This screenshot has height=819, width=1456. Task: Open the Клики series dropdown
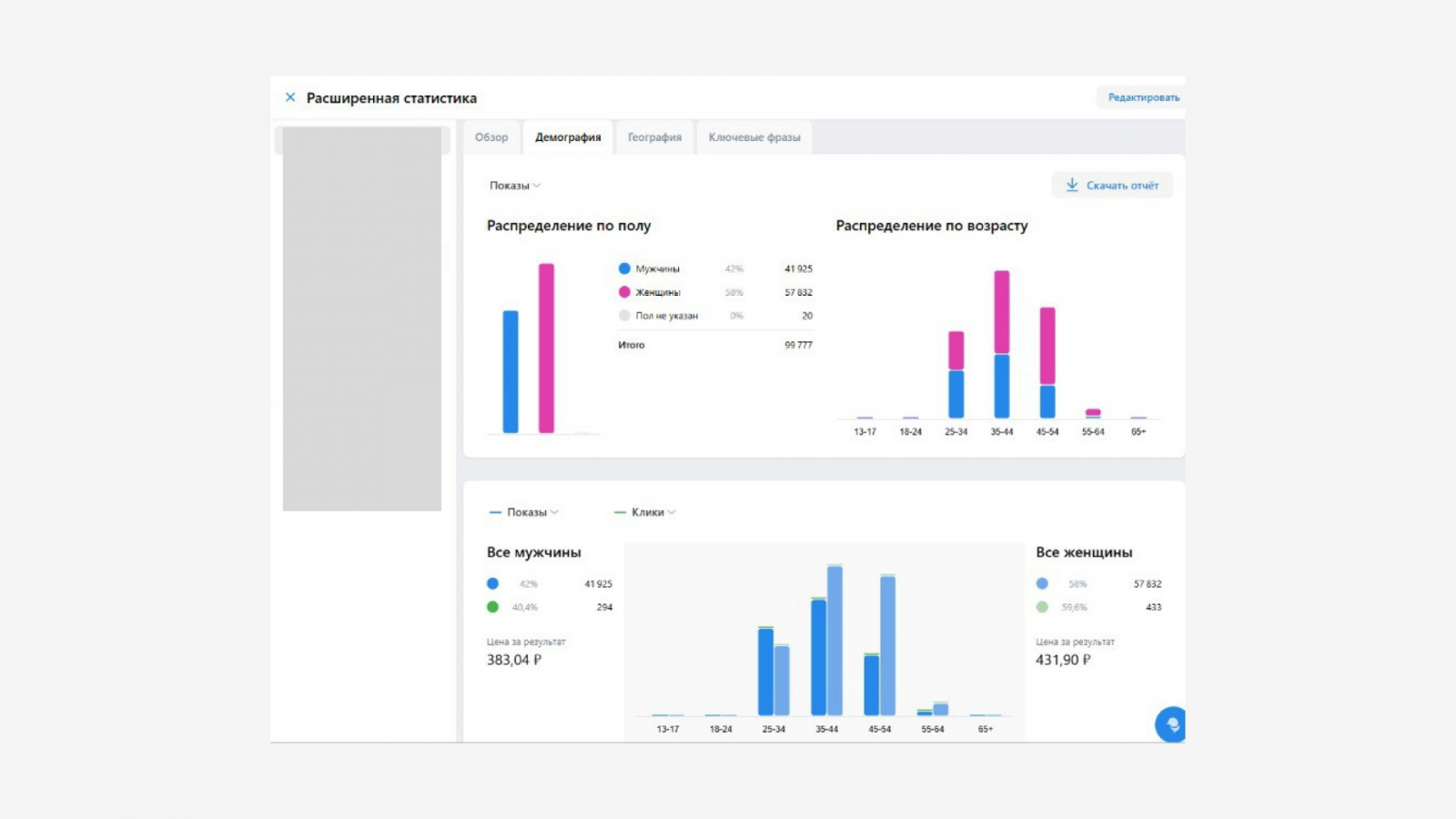pyautogui.click(x=645, y=512)
